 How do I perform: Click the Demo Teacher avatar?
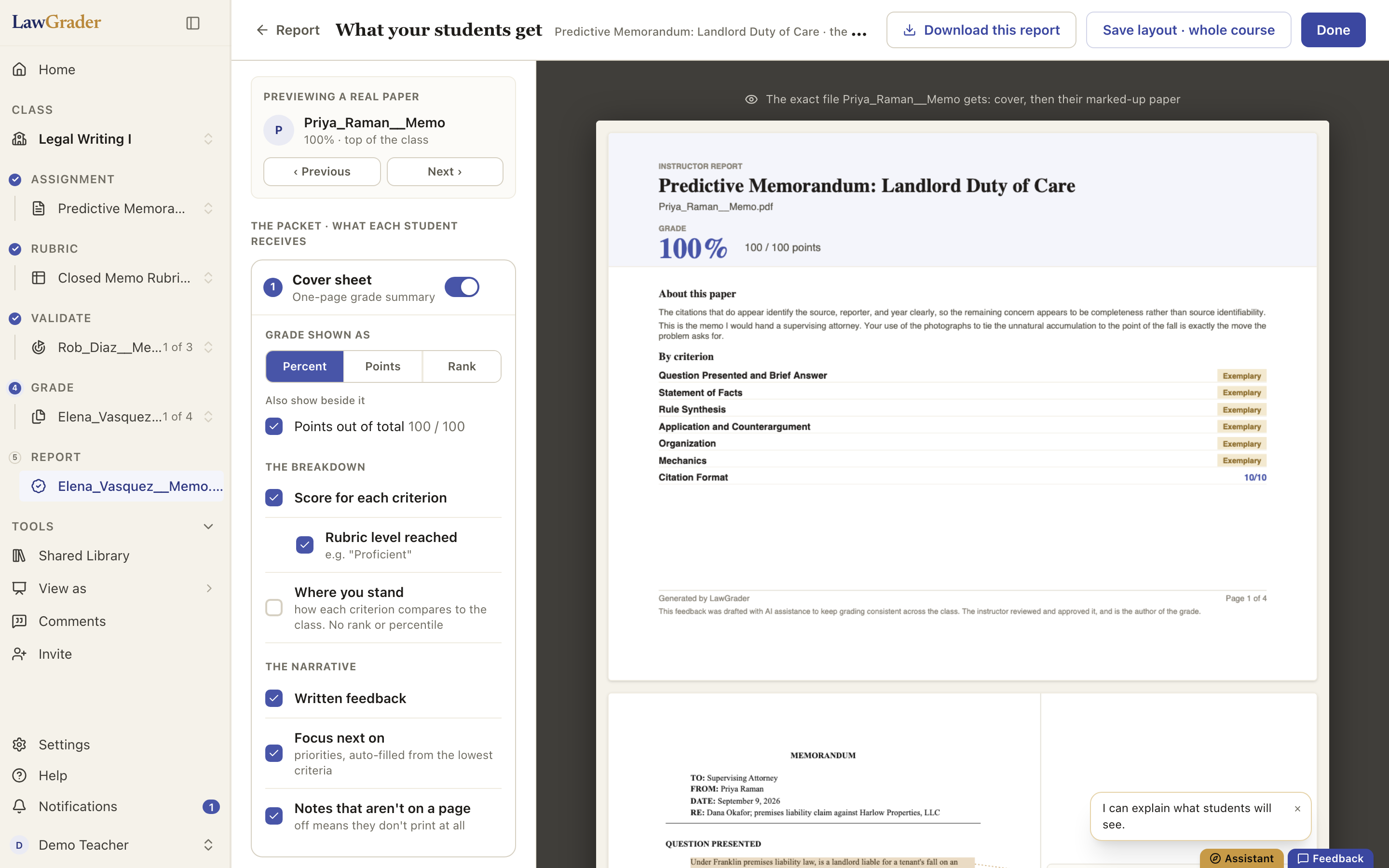tap(19, 845)
